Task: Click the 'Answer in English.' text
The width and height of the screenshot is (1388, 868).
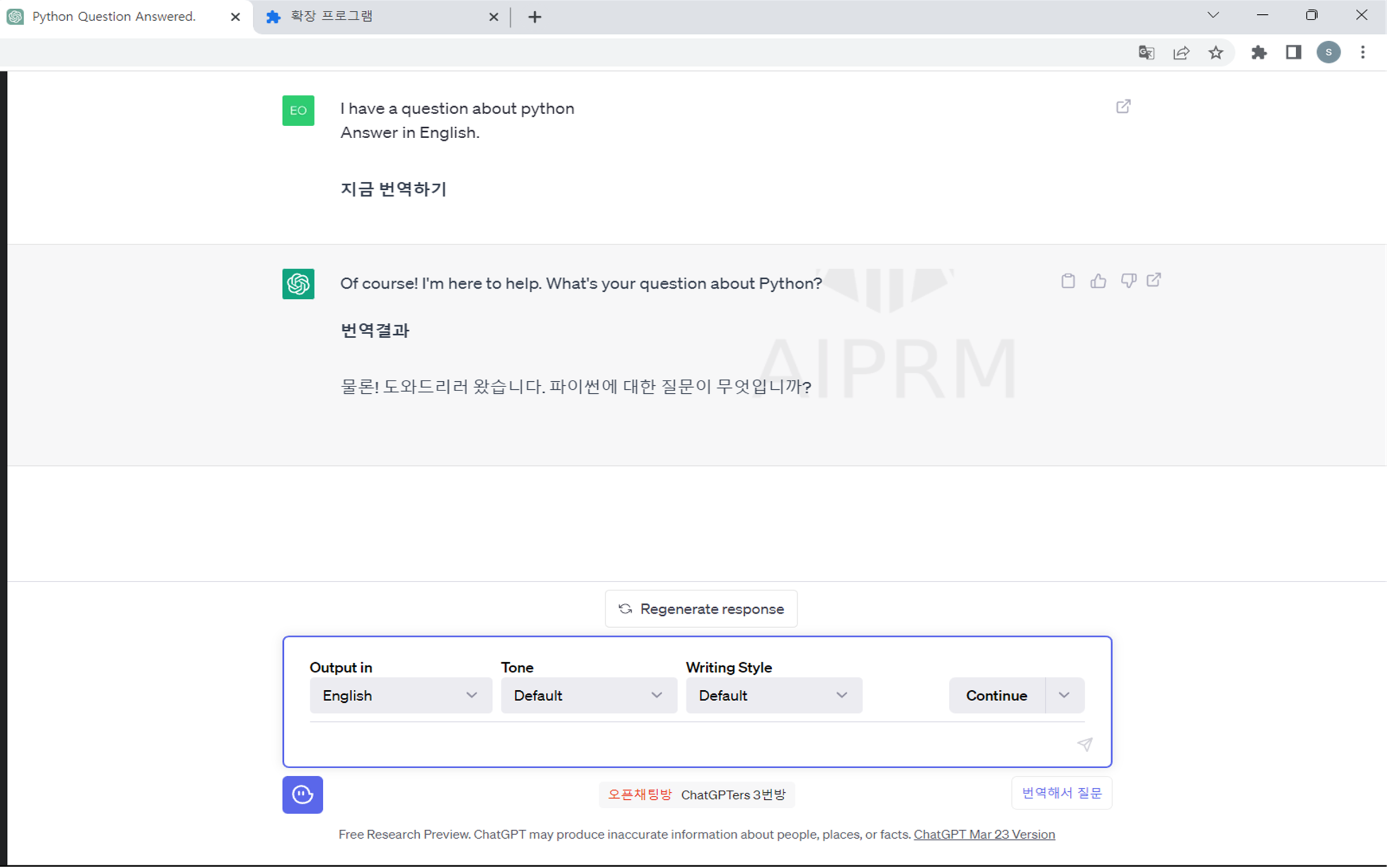Action: [x=409, y=132]
